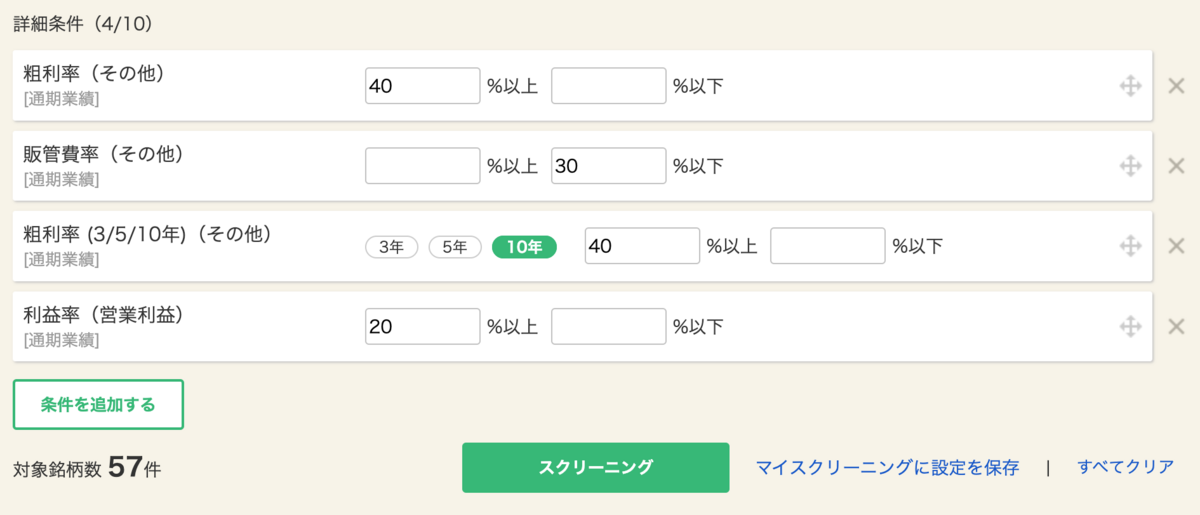The width and height of the screenshot is (1200, 515).
Task: Remove the 粗利率 (3/5/10年) condition
Action: (1176, 246)
